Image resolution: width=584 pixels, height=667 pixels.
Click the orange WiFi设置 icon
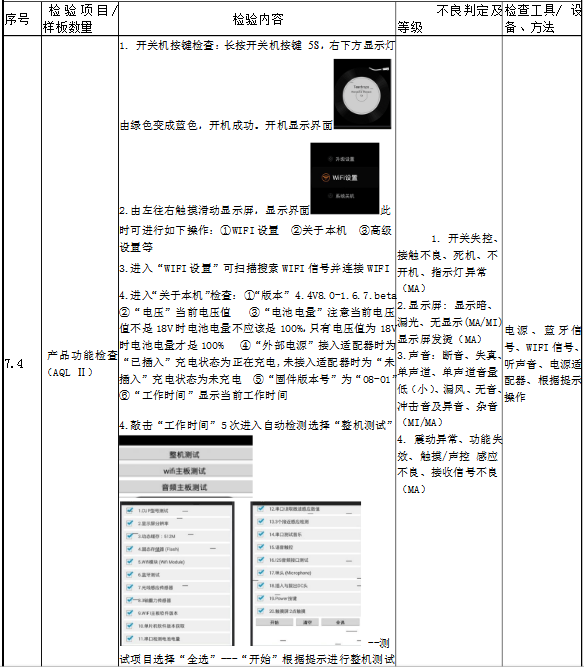(325, 177)
